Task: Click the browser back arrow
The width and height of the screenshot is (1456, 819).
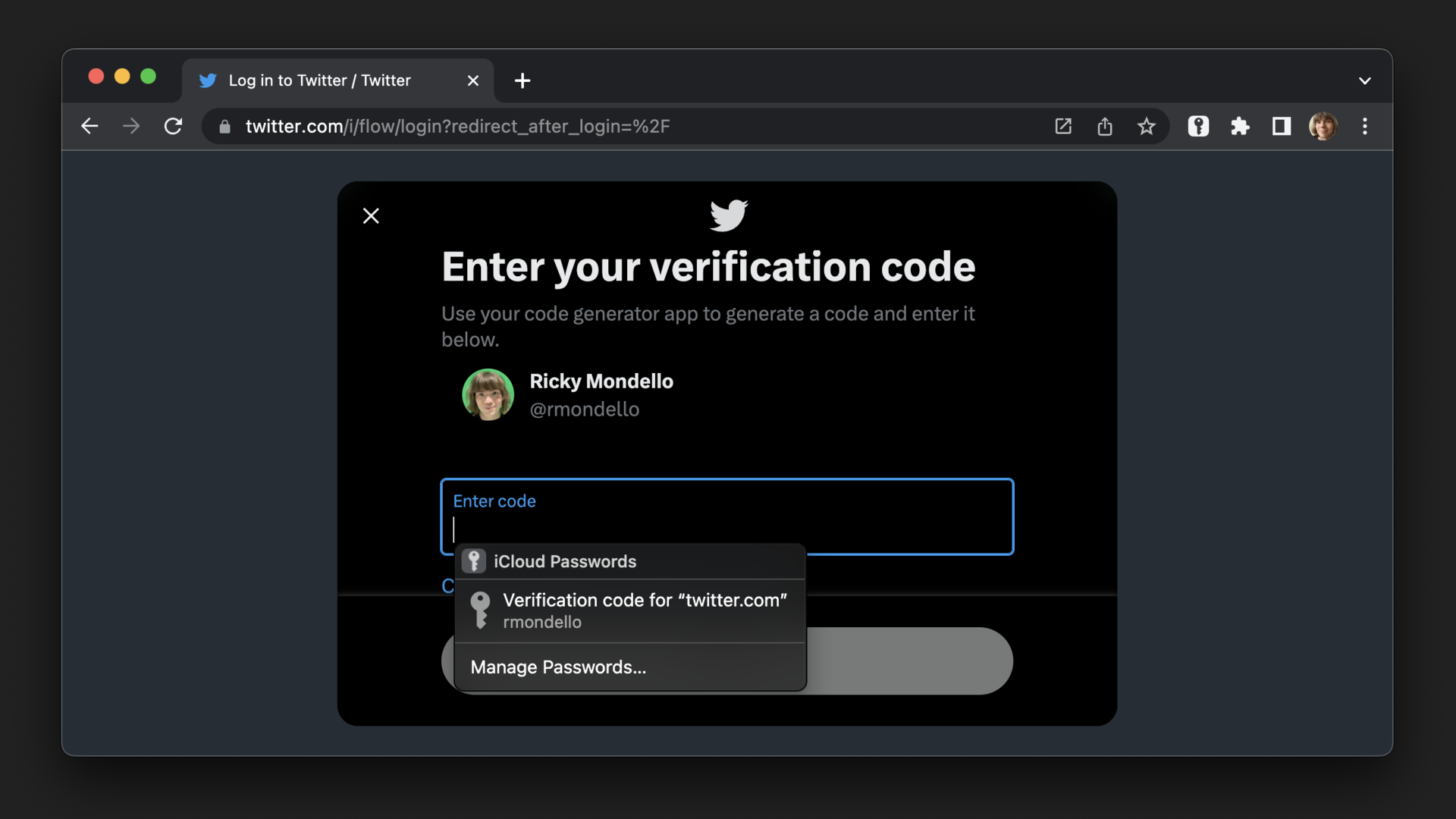Action: tap(89, 127)
